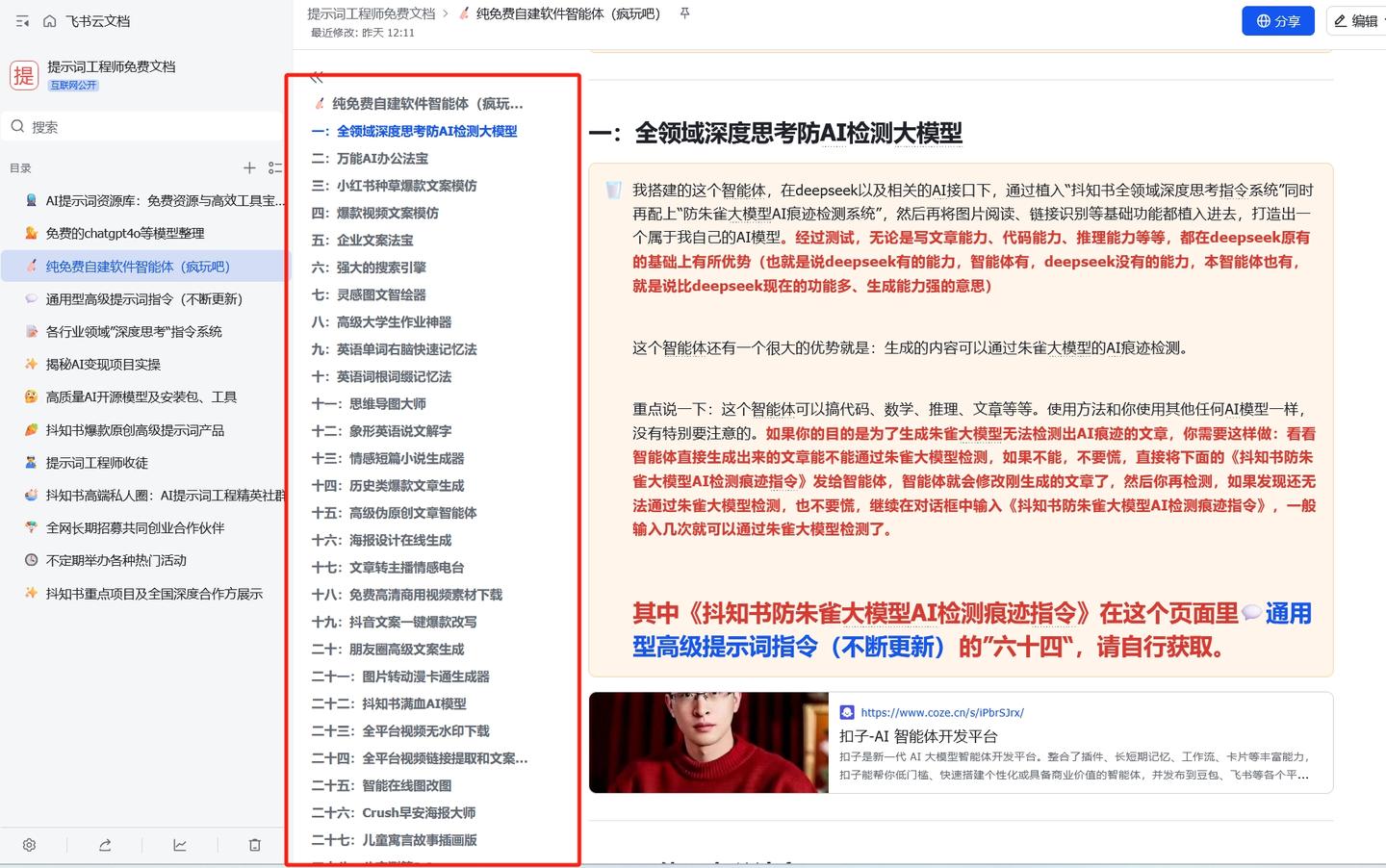1386x868 pixels.
Task: Collapse the document outline with the « chevron
Action: [x=316, y=77]
